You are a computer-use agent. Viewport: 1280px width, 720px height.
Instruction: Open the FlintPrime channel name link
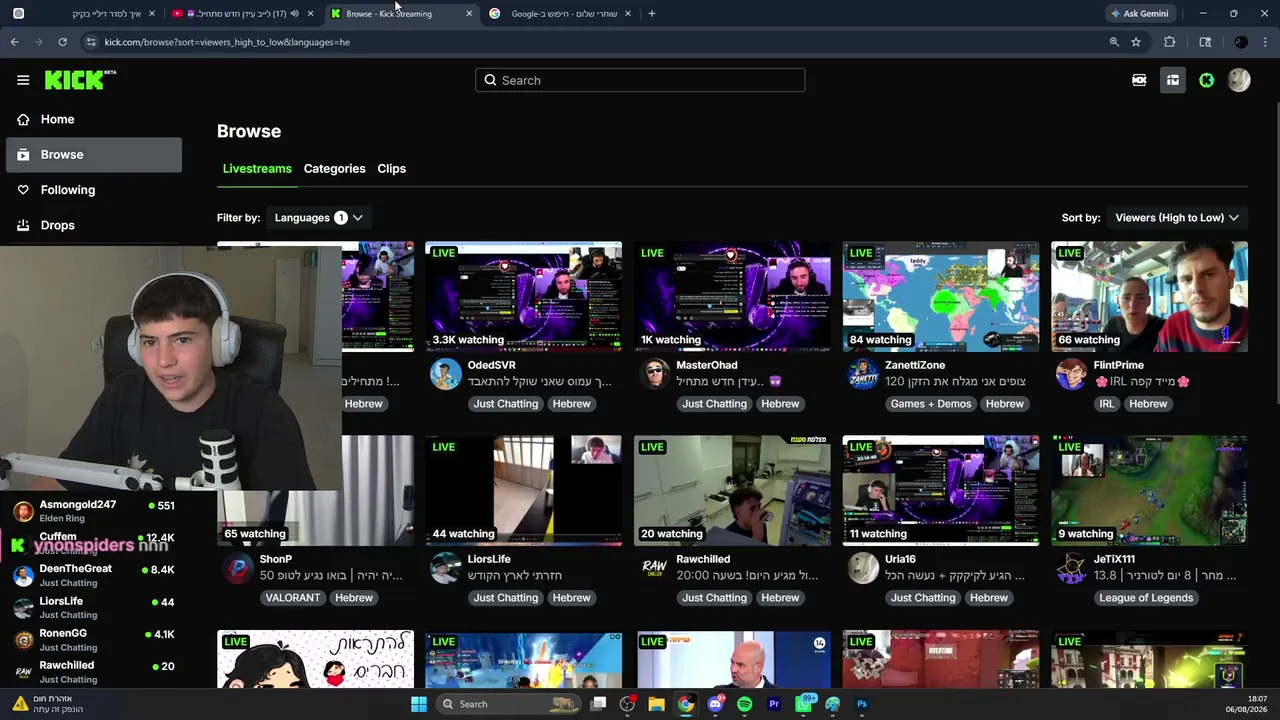tap(1118, 365)
